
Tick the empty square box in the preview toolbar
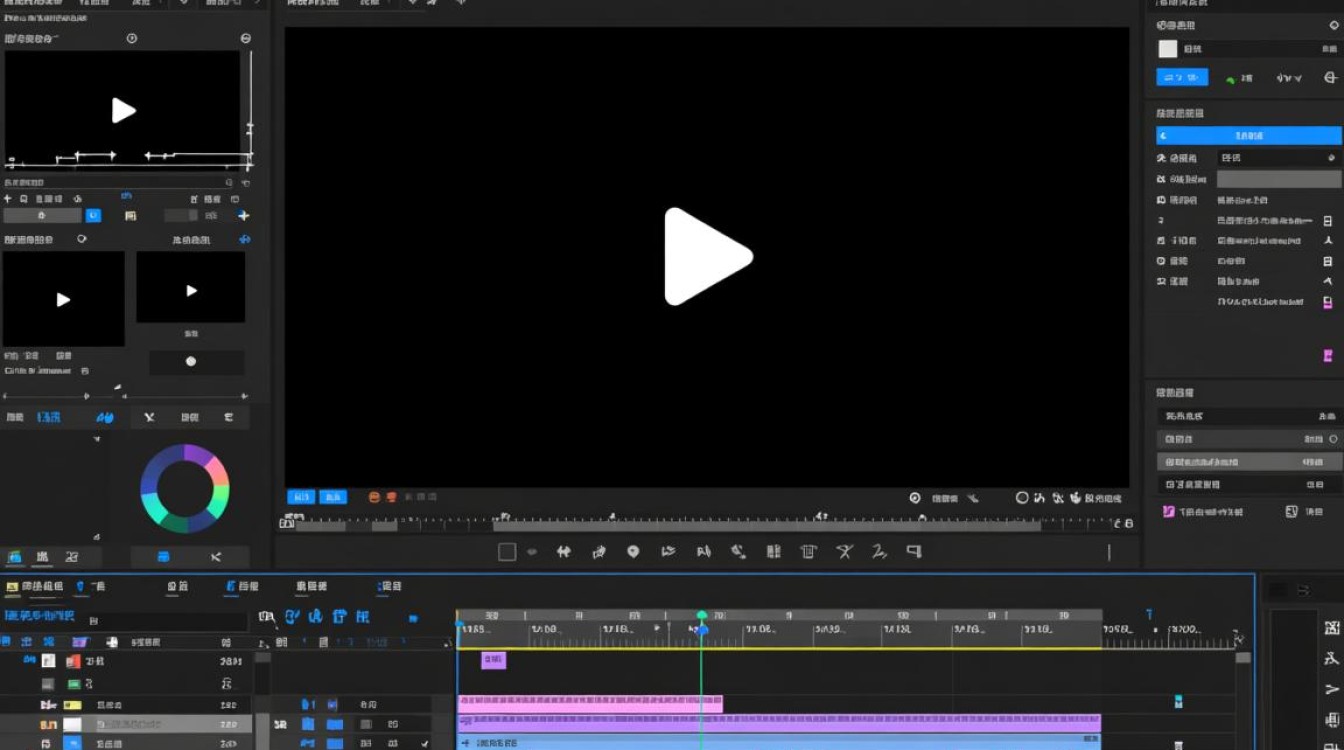coord(507,552)
